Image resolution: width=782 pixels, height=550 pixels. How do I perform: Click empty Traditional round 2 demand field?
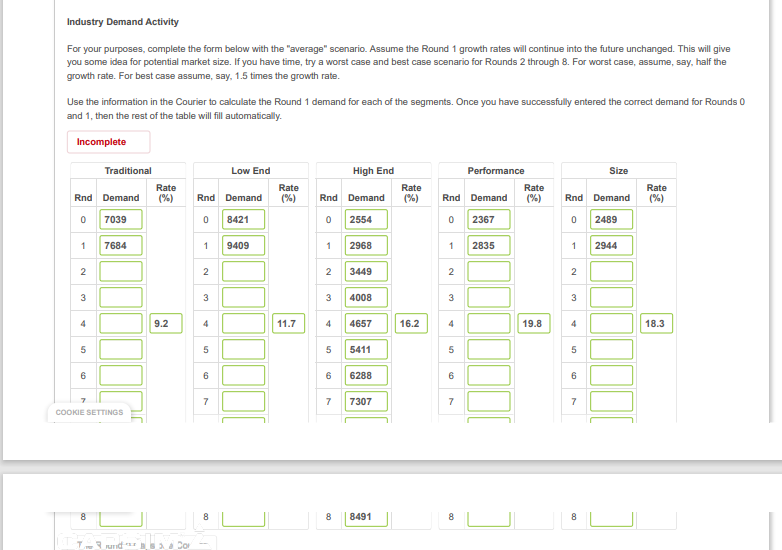121,271
